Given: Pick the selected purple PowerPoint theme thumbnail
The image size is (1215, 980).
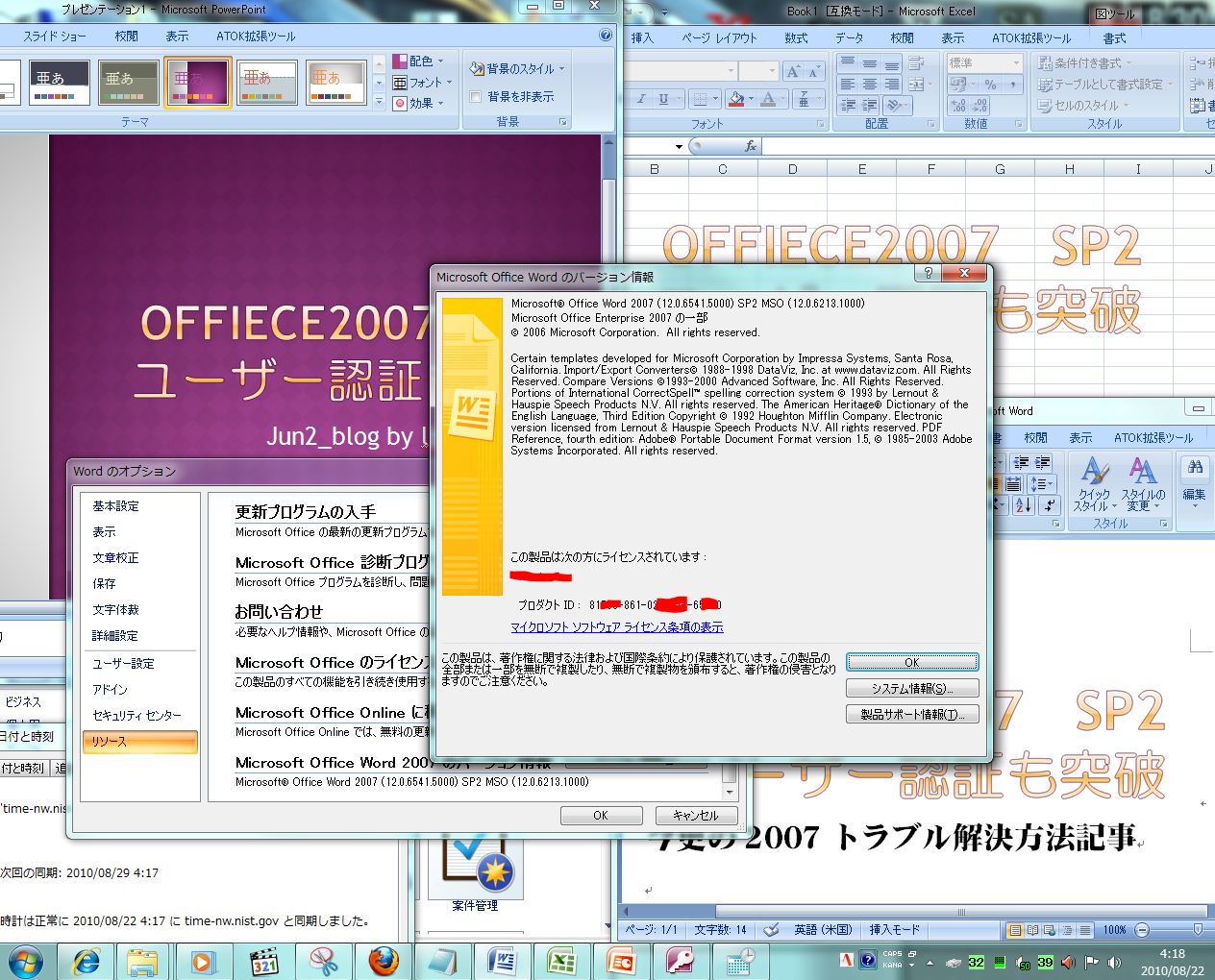Looking at the screenshot, I should pyautogui.click(x=197, y=83).
